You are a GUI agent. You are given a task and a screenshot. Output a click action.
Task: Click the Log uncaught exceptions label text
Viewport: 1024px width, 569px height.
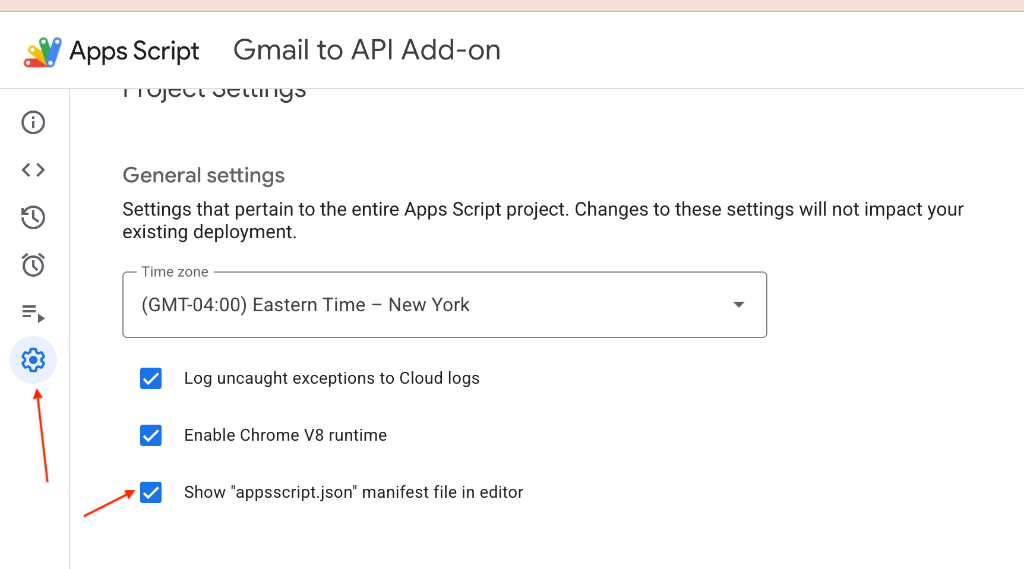(x=332, y=378)
